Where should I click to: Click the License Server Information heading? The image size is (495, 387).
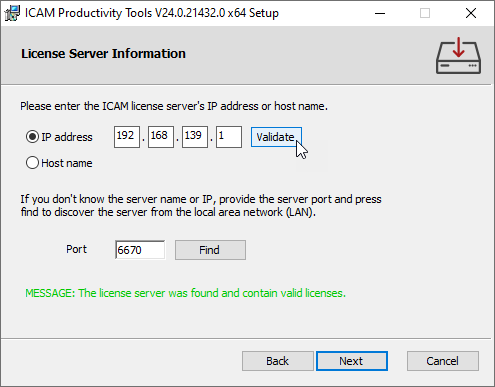tap(103, 54)
